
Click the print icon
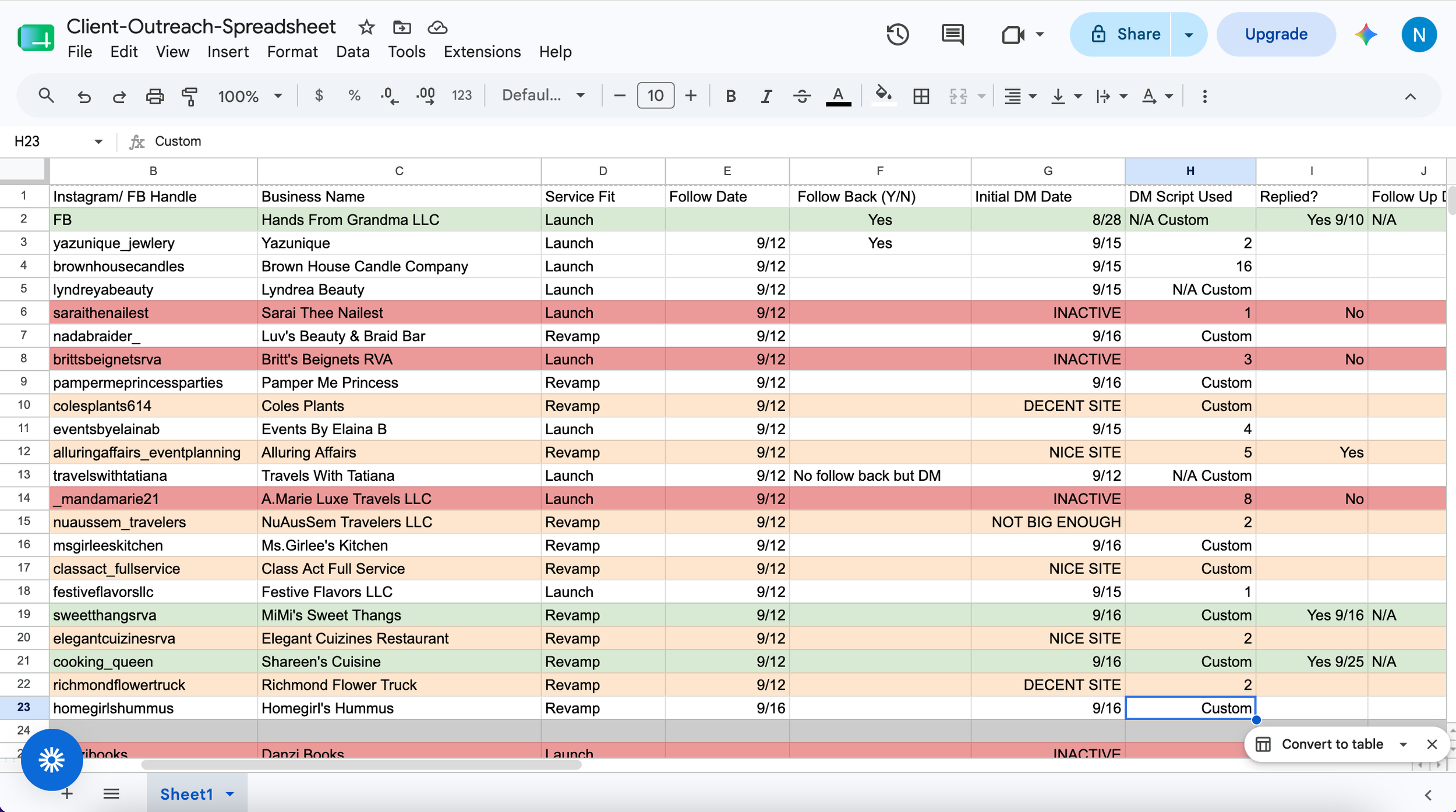point(154,96)
